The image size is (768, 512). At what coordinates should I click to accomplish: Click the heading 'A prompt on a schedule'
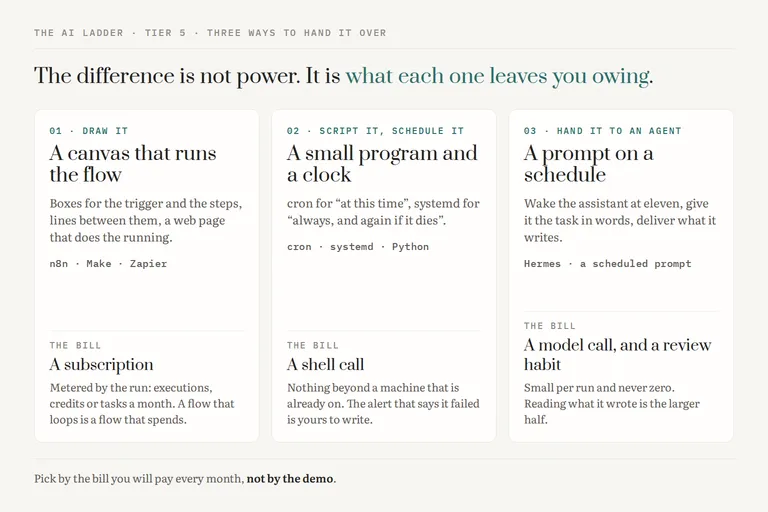589,164
